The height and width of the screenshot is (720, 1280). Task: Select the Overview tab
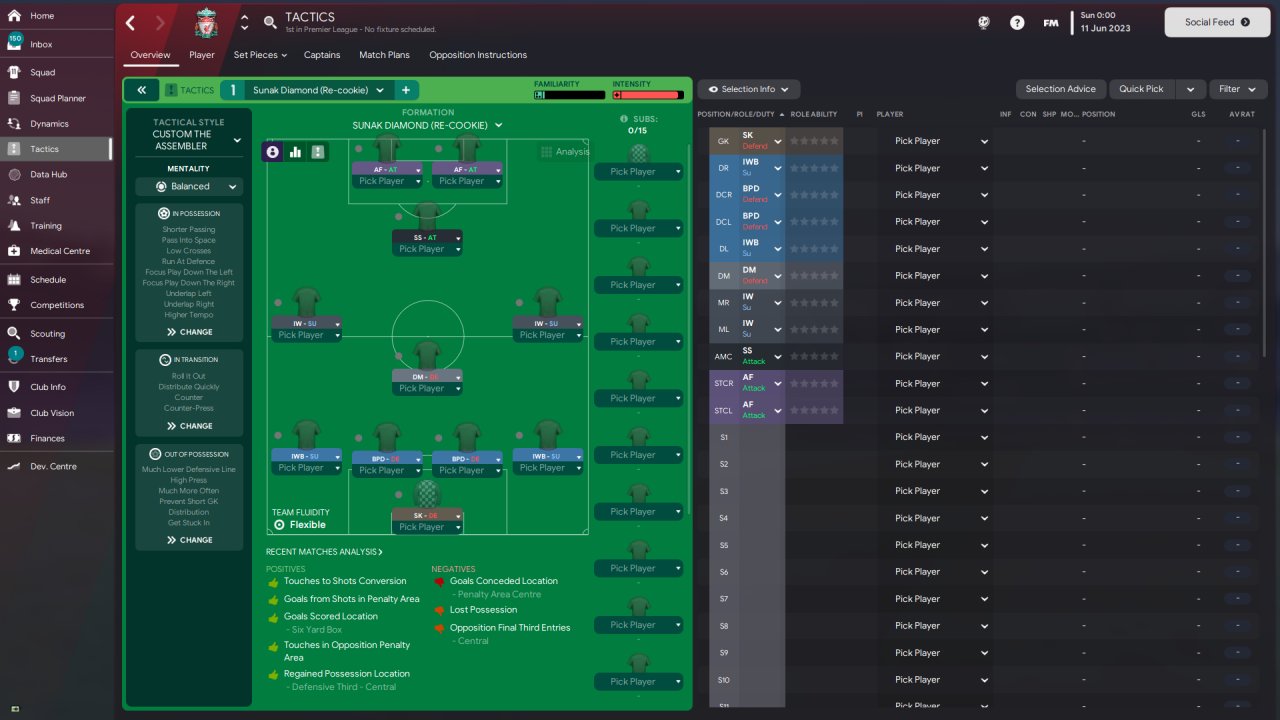150,55
